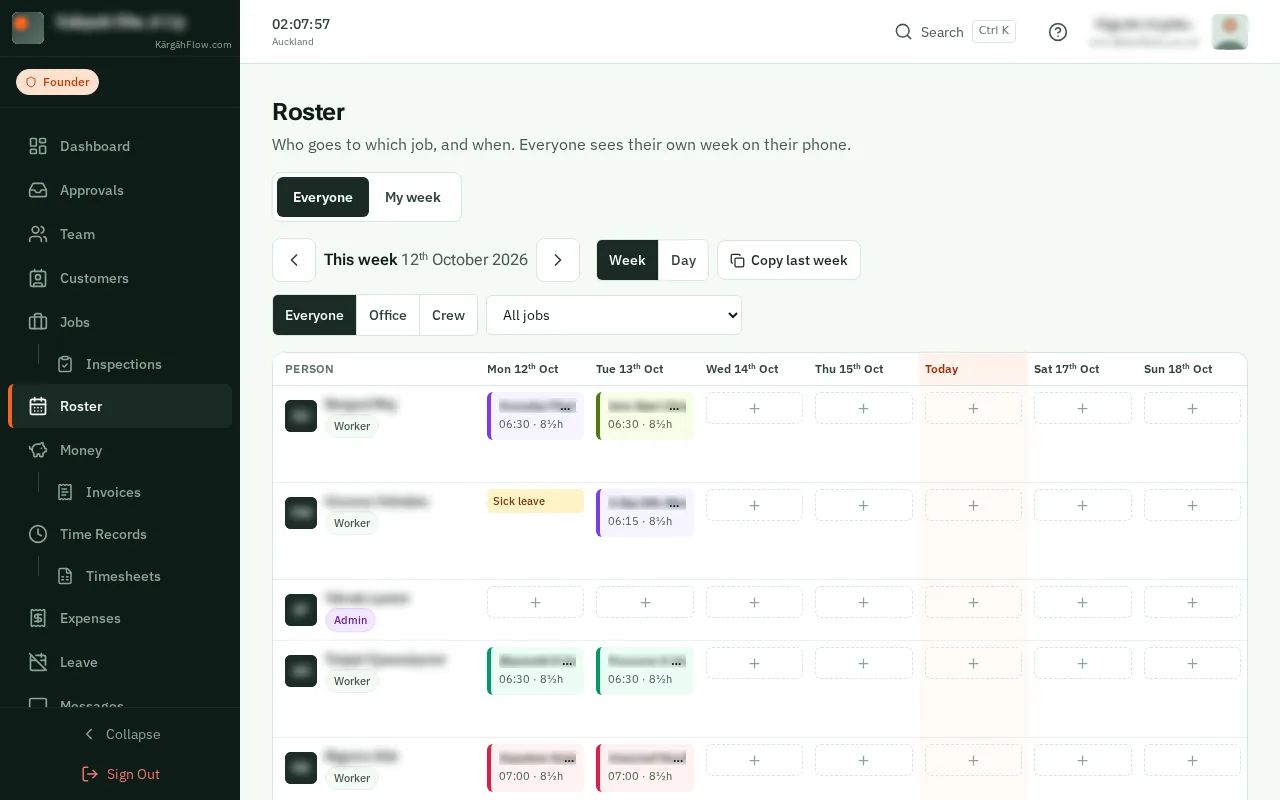The height and width of the screenshot is (800, 1280).
Task: Add shift on Wed 14th for first worker
Action: pos(754,408)
